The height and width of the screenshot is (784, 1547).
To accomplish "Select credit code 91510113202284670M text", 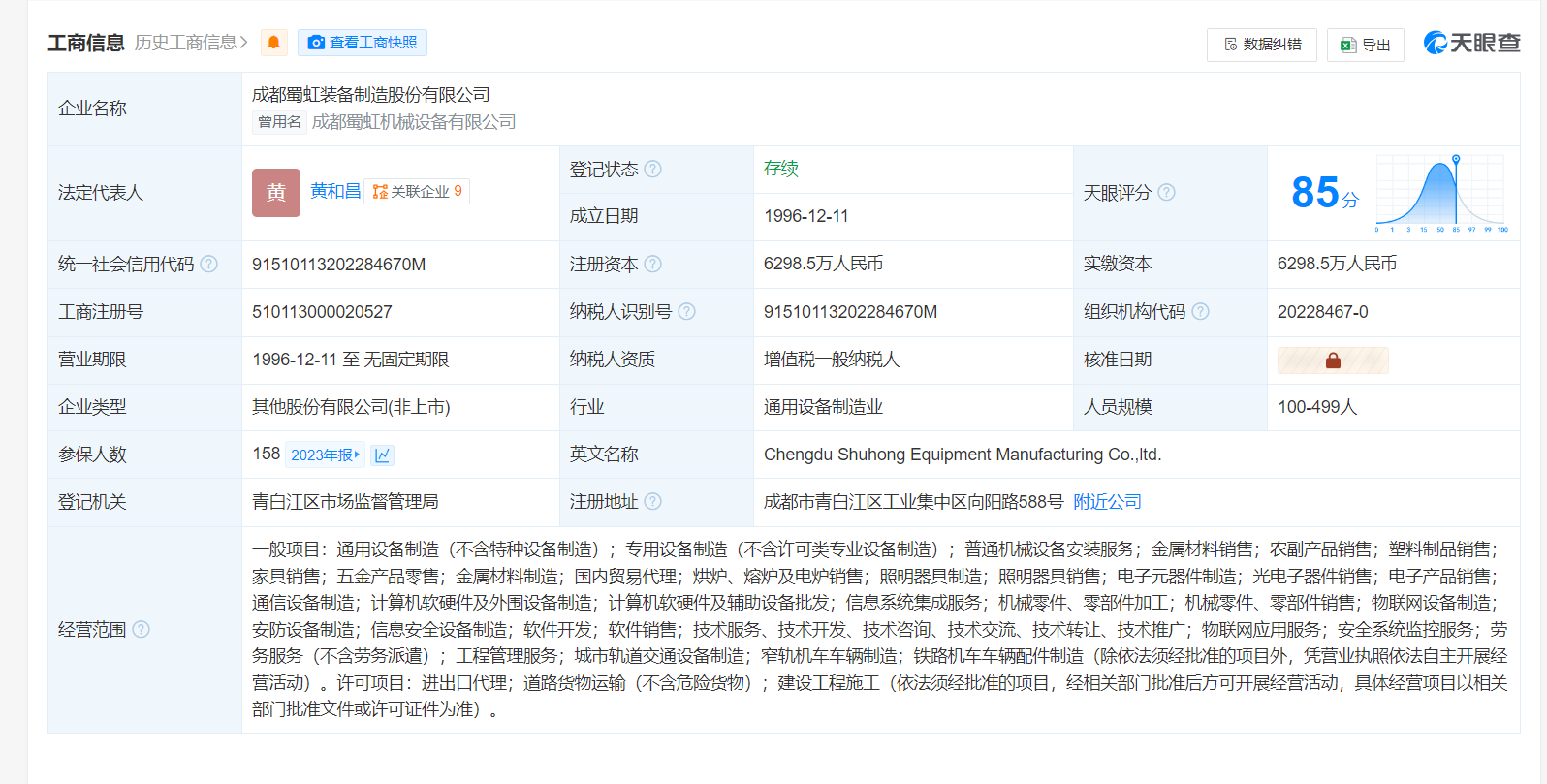I will click(338, 265).
